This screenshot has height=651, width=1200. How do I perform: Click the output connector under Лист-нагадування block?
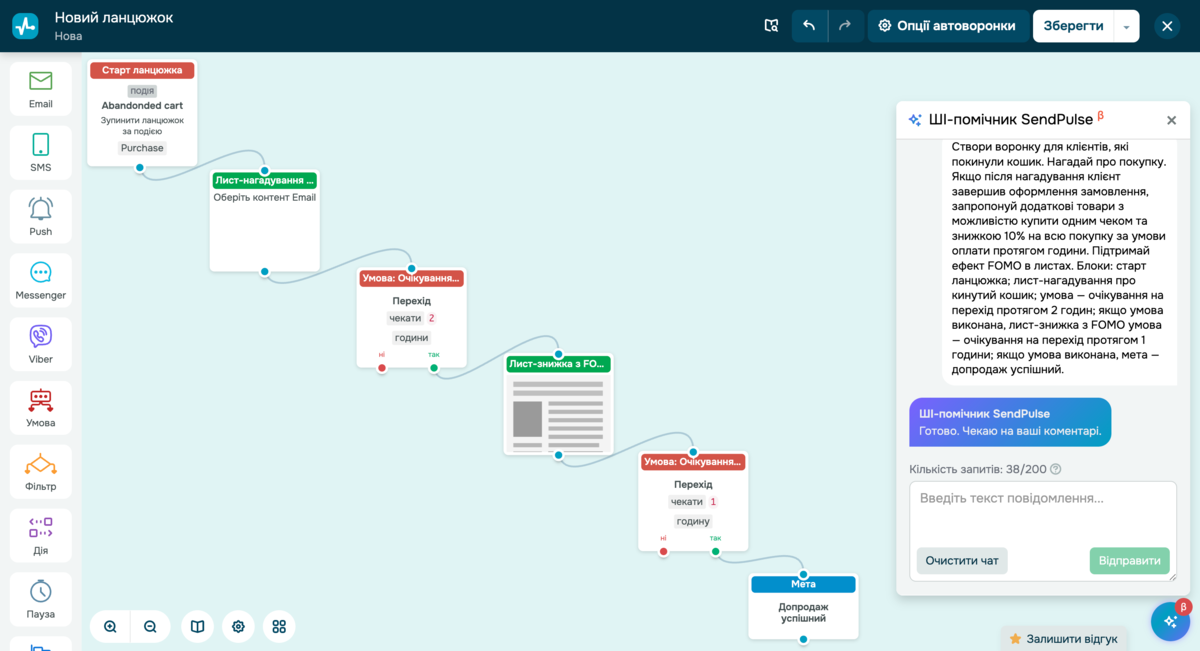265,271
